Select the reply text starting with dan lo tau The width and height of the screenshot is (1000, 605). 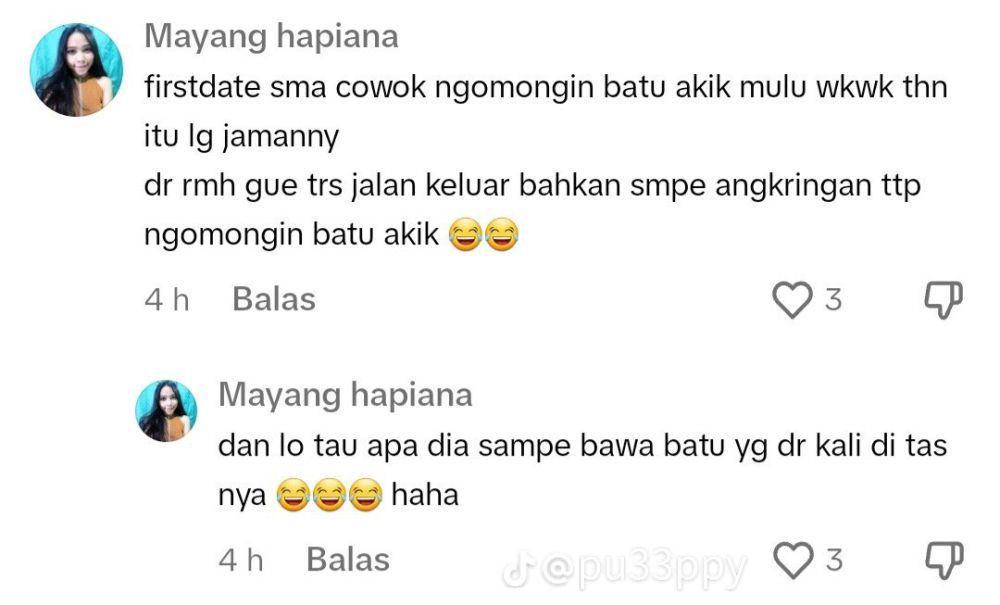click(582, 470)
